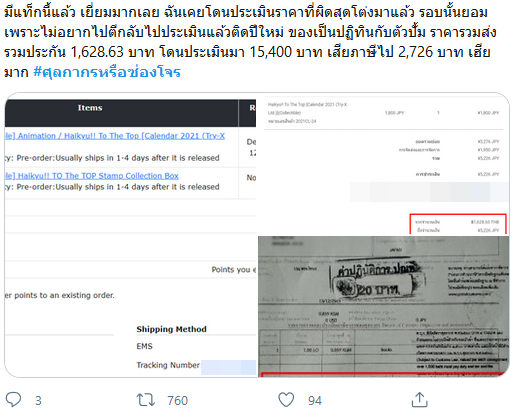Click the EMS shipping method text
This screenshot has height=418, width=522.
pyautogui.click(x=144, y=346)
